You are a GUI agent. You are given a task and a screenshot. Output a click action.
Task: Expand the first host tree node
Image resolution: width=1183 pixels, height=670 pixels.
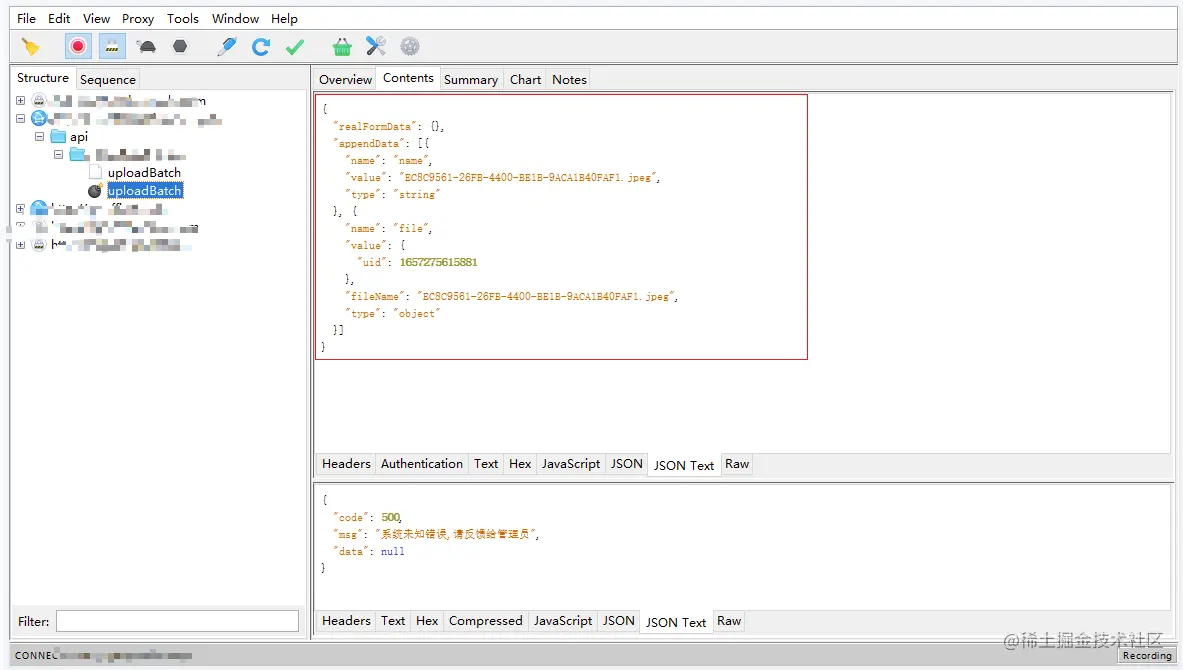pos(20,100)
